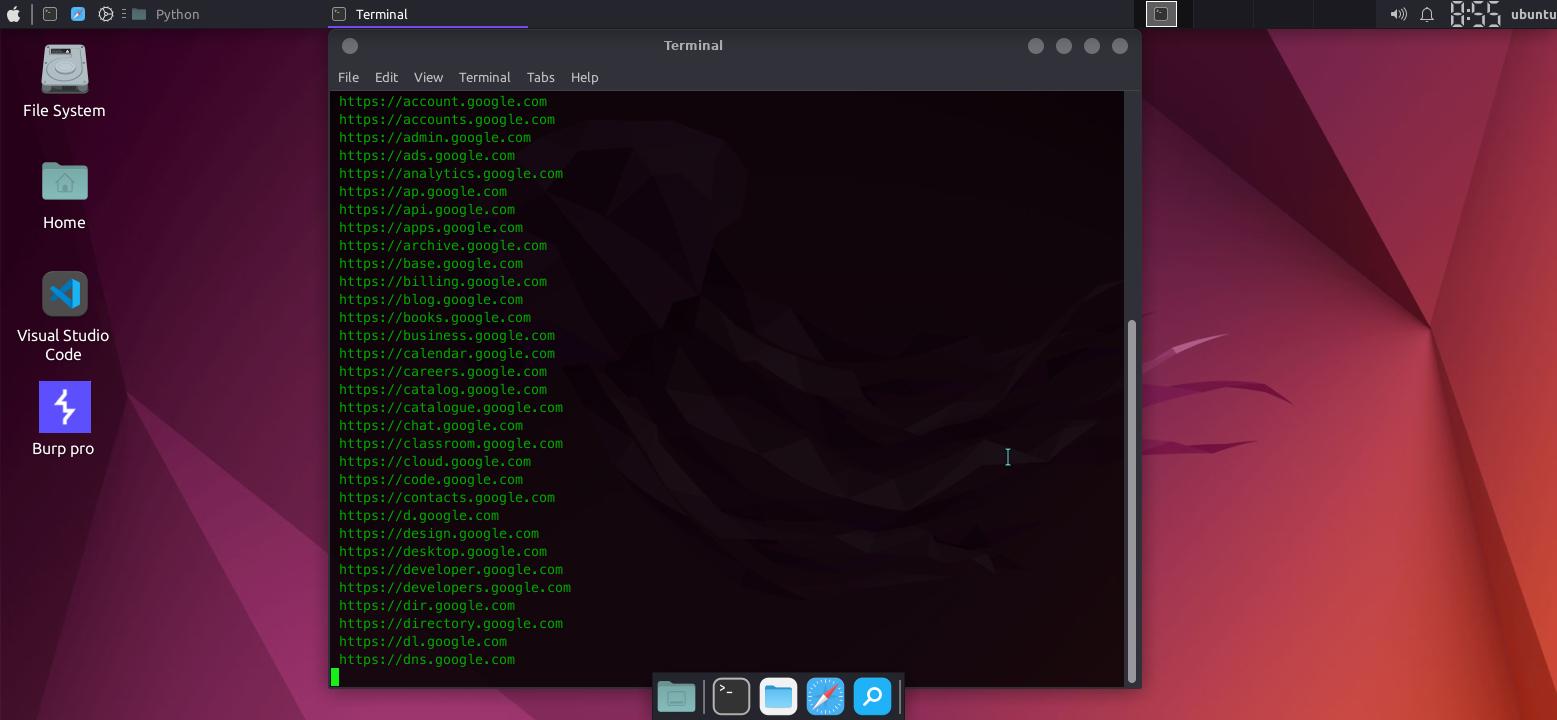Click the https://code.google.com line

coord(431,479)
